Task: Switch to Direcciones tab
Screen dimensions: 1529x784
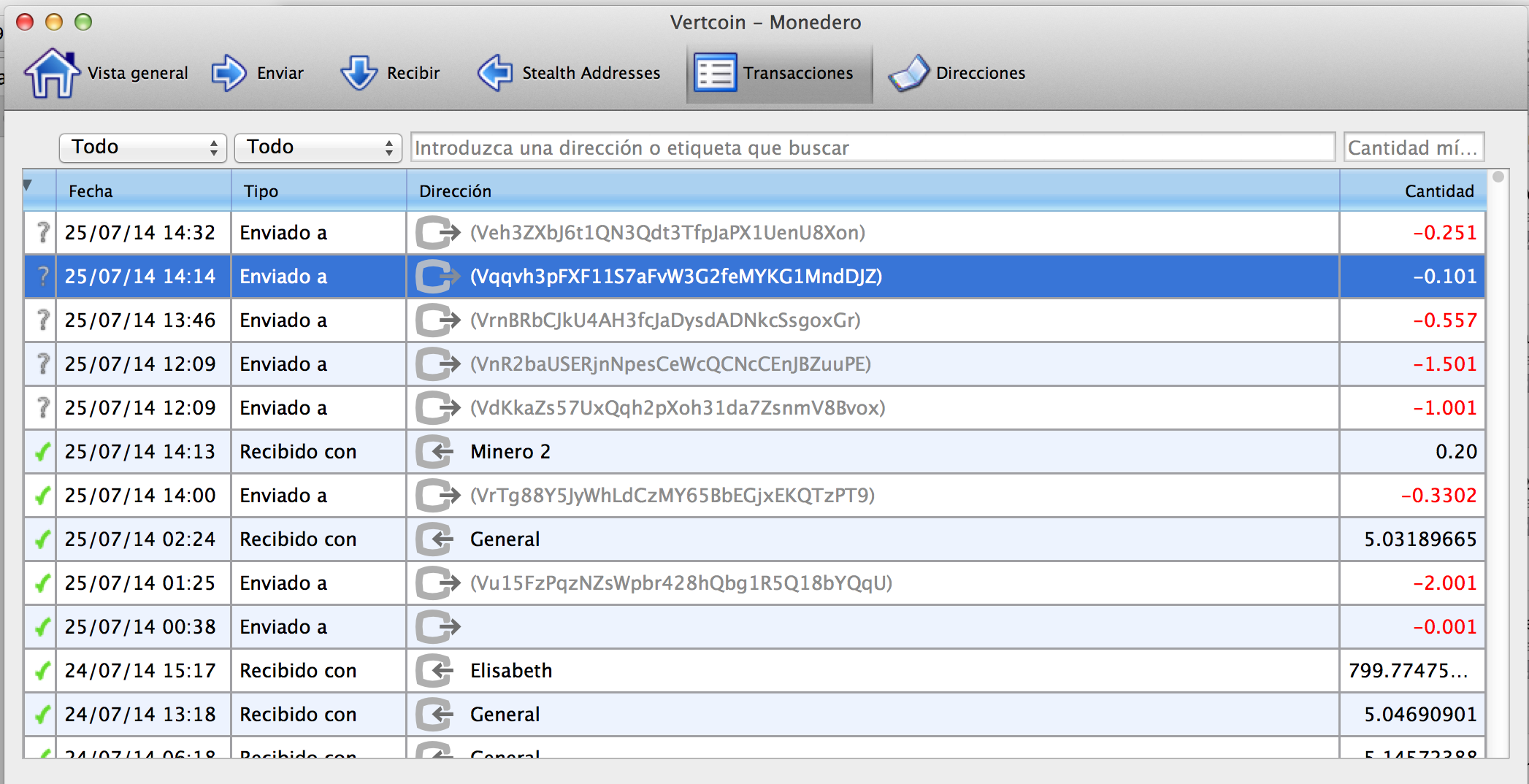Action: coord(957,73)
